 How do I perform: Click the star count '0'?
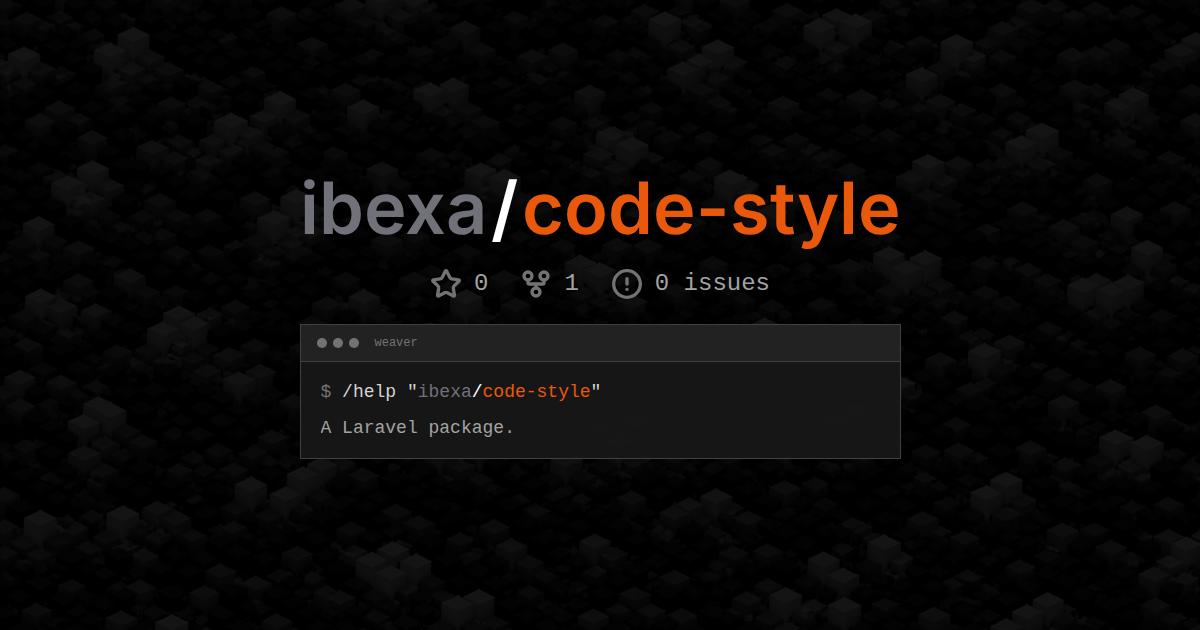pyautogui.click(x=481, y=283)
